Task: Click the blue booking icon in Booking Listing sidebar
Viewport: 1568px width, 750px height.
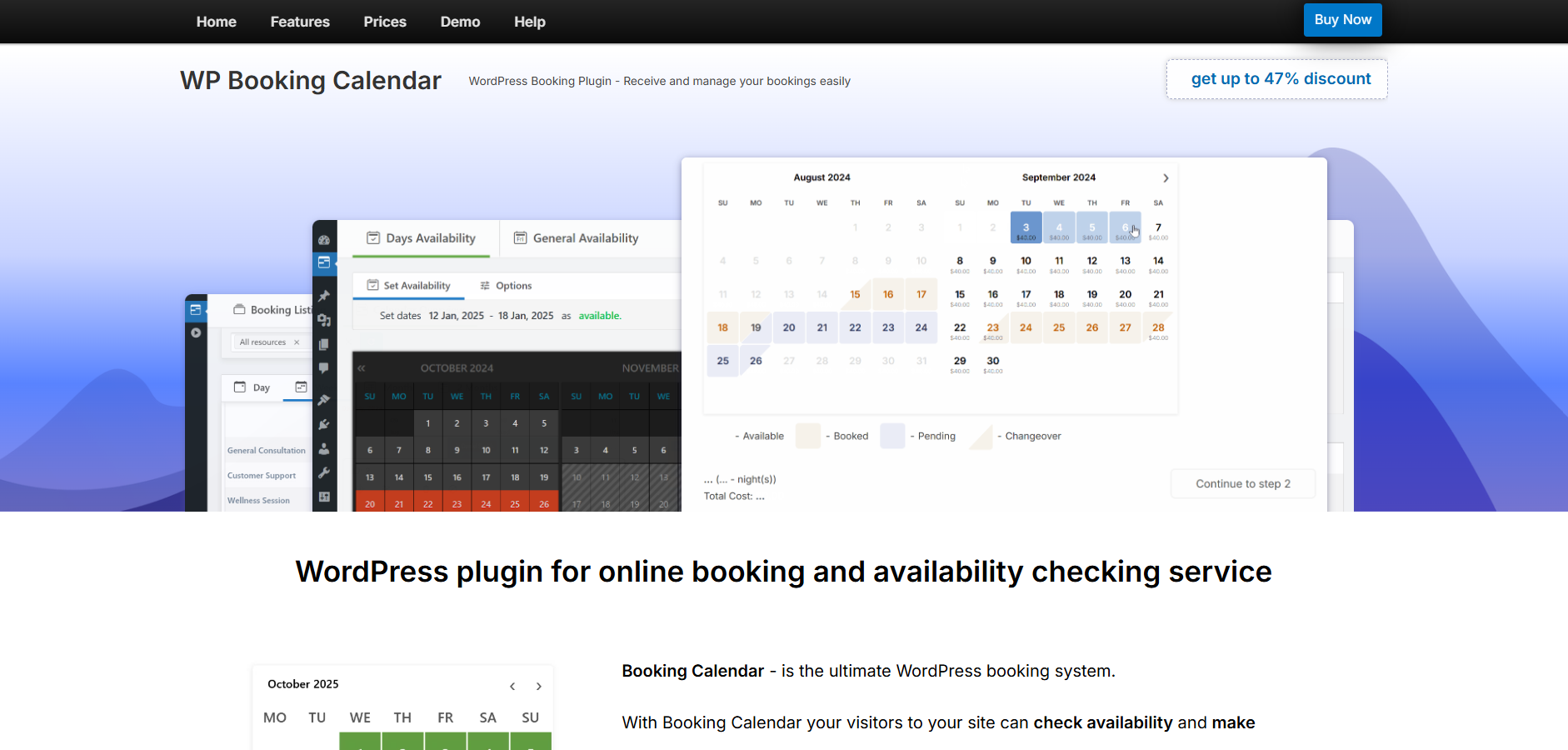Action: pos(196,310)
